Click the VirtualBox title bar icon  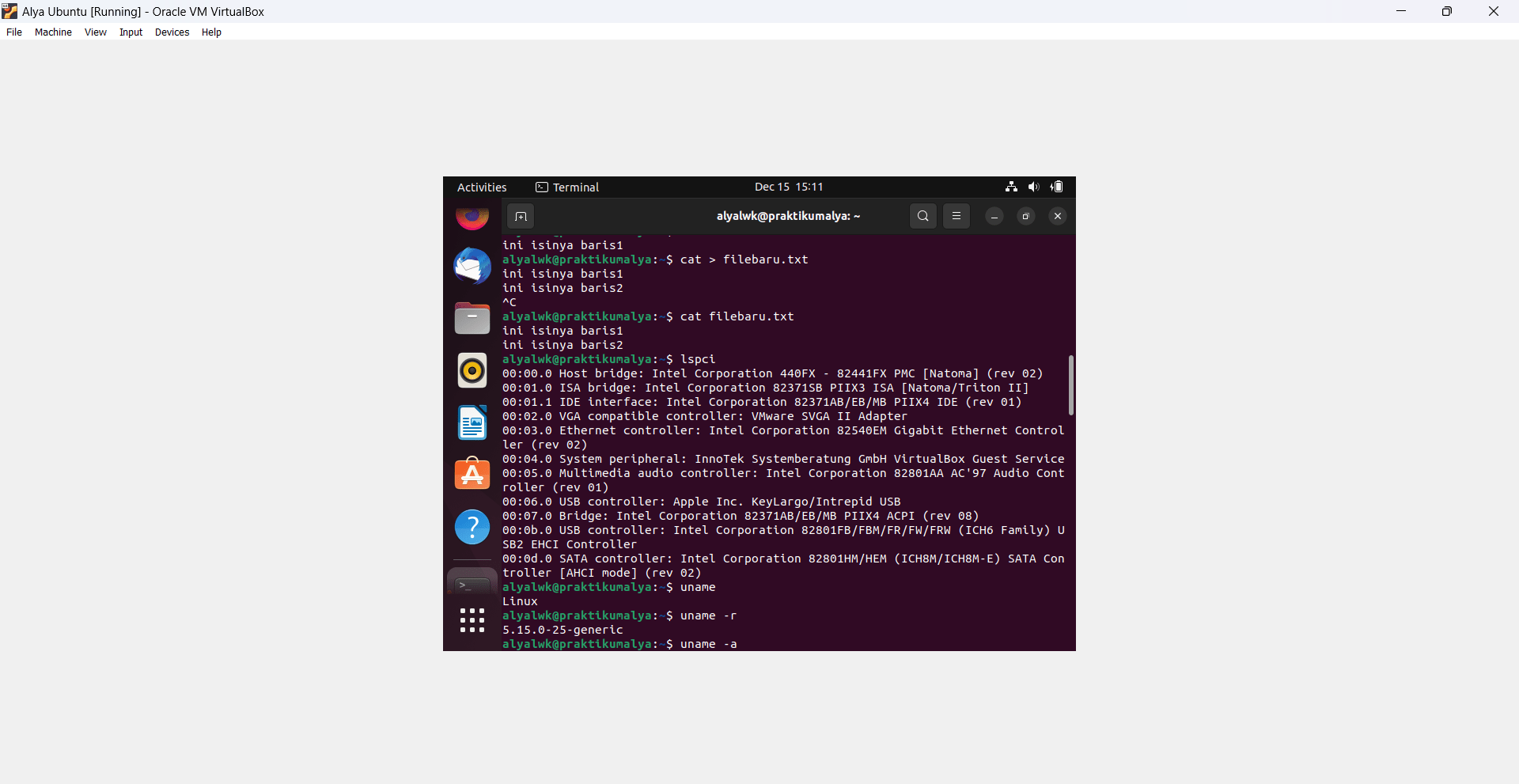coord(9,11)
